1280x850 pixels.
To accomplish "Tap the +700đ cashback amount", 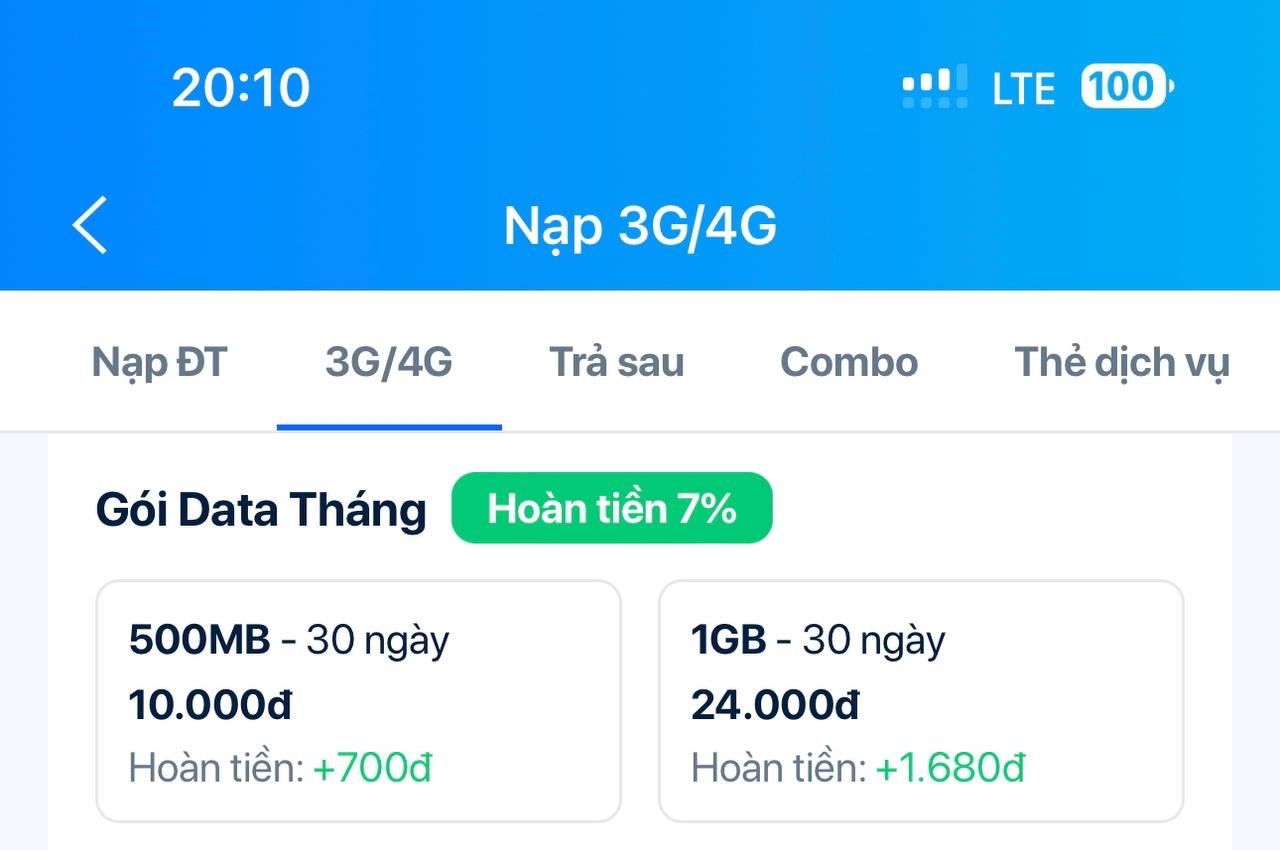I will click(x=372, y=768).
